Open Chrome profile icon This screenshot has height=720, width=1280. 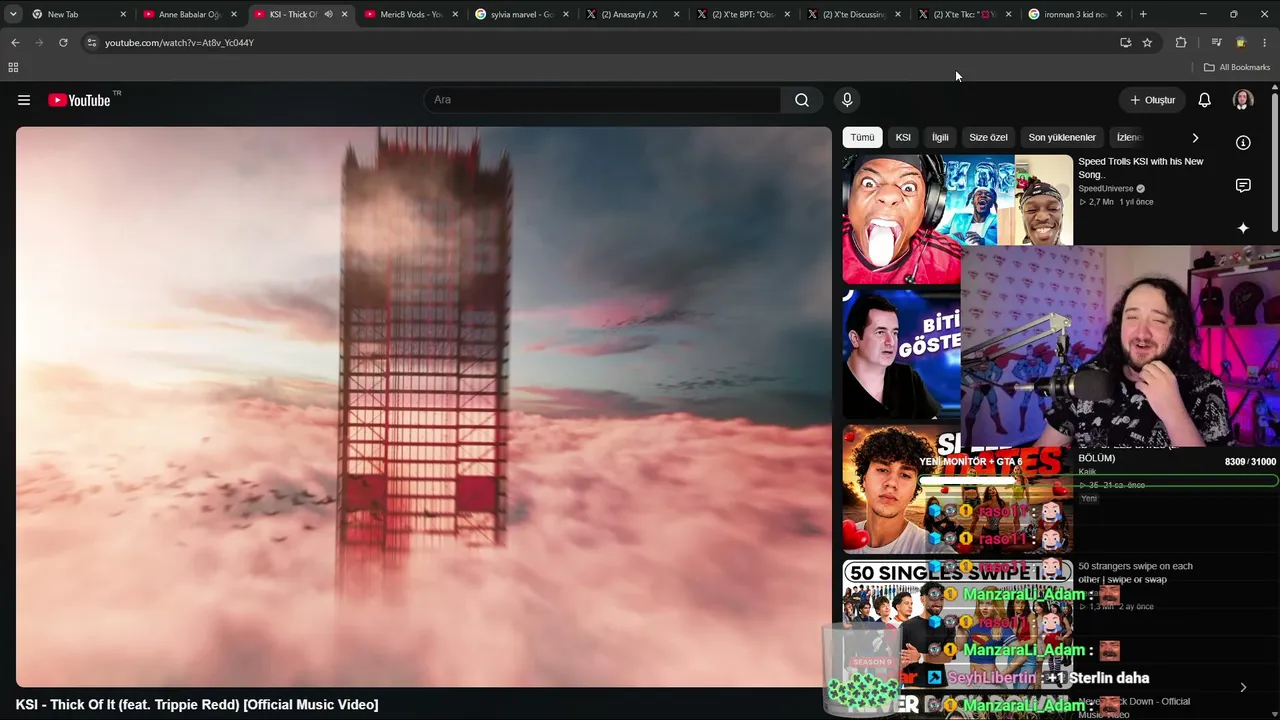coord(1241,43)
